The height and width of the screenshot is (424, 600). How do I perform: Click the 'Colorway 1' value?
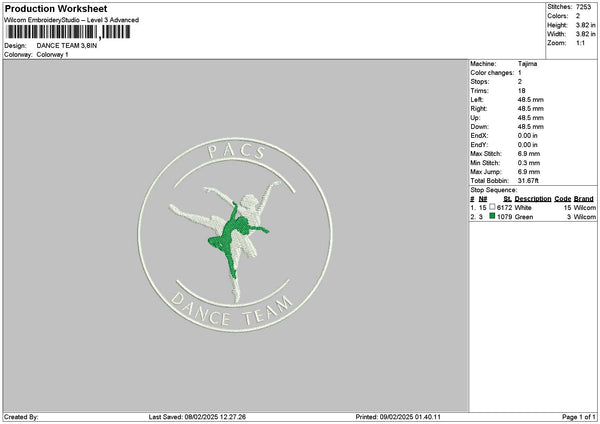[52, 55]
